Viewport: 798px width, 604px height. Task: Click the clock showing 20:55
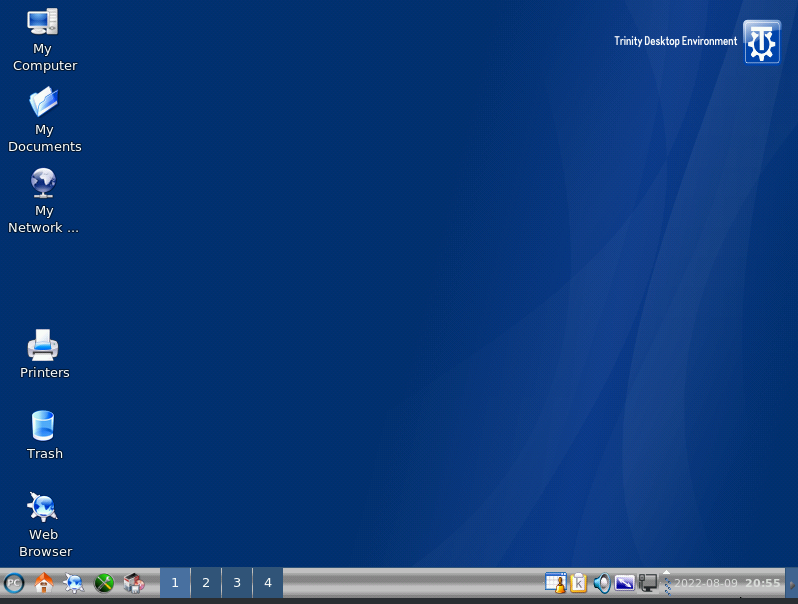pyautogui.click(x=762, y=583)
